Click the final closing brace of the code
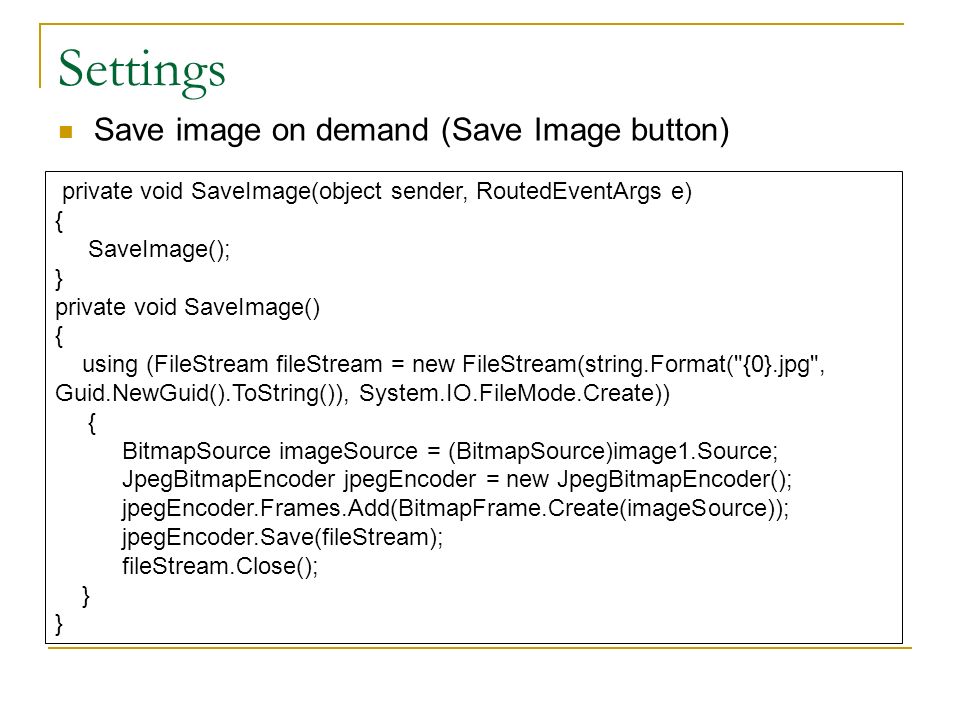The width and height of the screenshot is (960, 720). pos(59,624)
